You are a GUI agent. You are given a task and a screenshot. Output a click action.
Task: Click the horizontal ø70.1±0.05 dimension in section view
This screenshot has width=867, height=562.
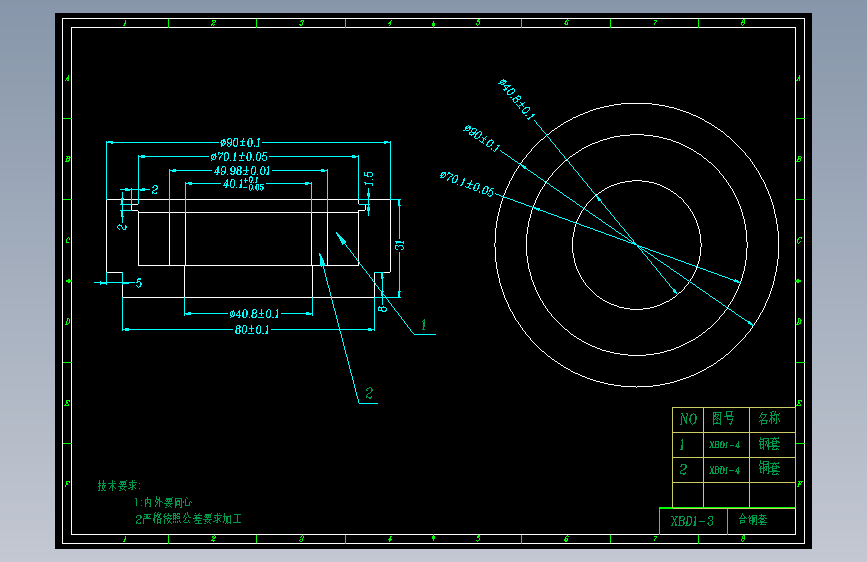click(x=239, y=157)
